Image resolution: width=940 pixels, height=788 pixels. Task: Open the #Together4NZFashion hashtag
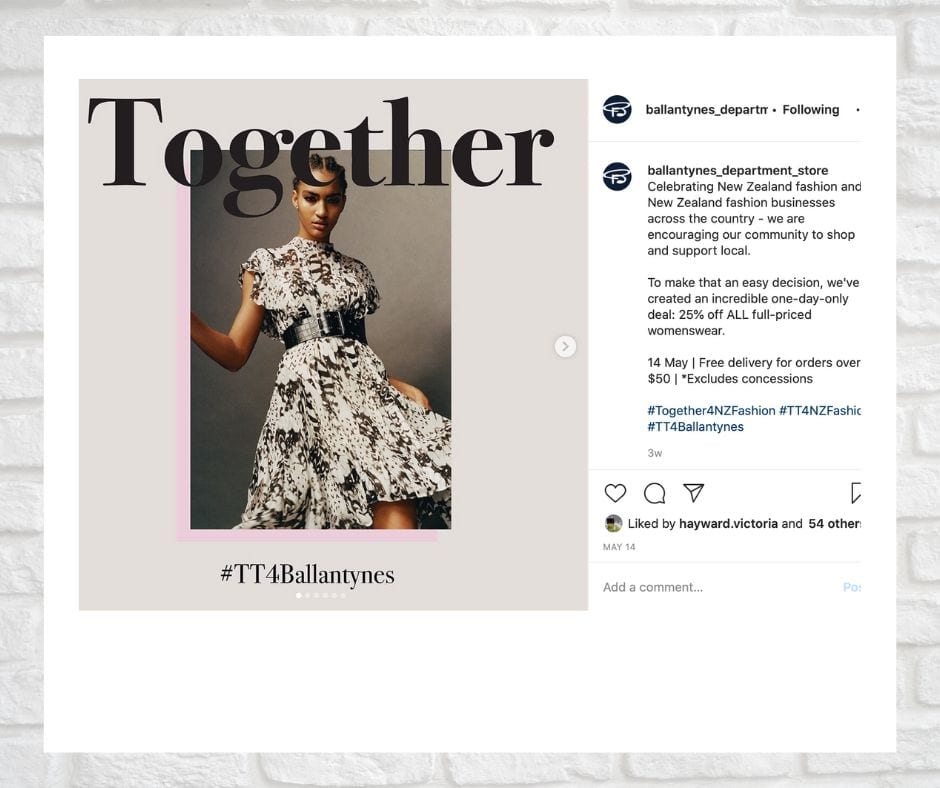[711, 411]
